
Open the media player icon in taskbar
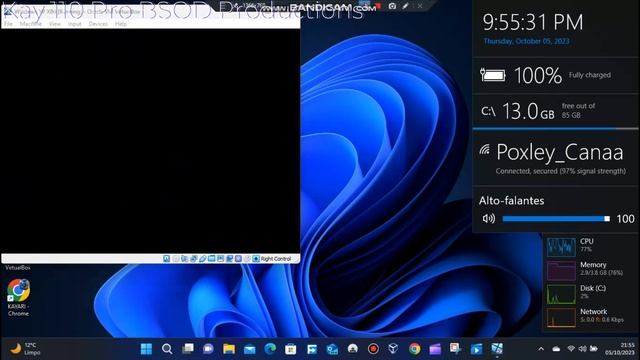pyautogui.click(x=476, y=349)
